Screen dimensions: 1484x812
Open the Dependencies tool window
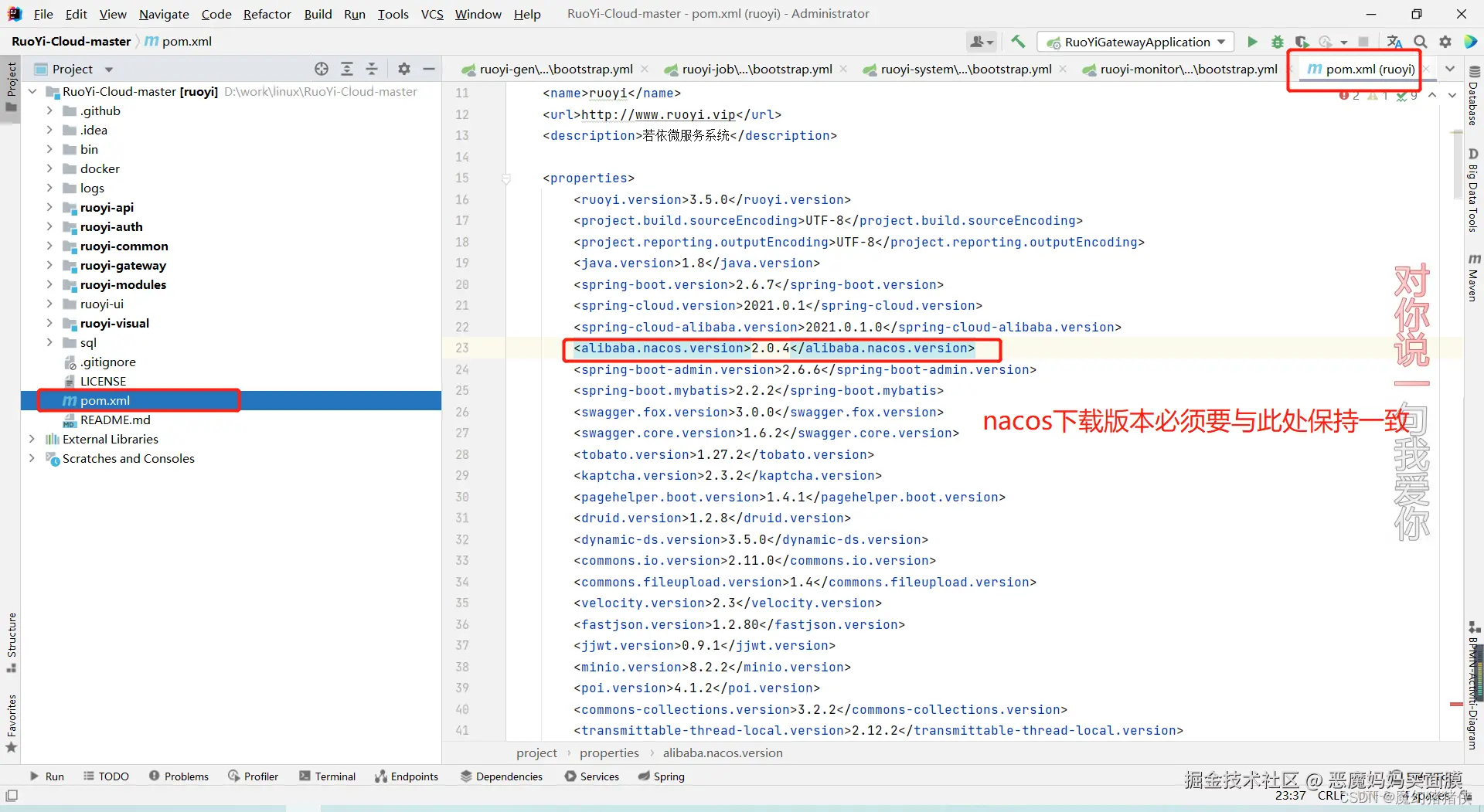pyautogui.click(x=502, y=776)
